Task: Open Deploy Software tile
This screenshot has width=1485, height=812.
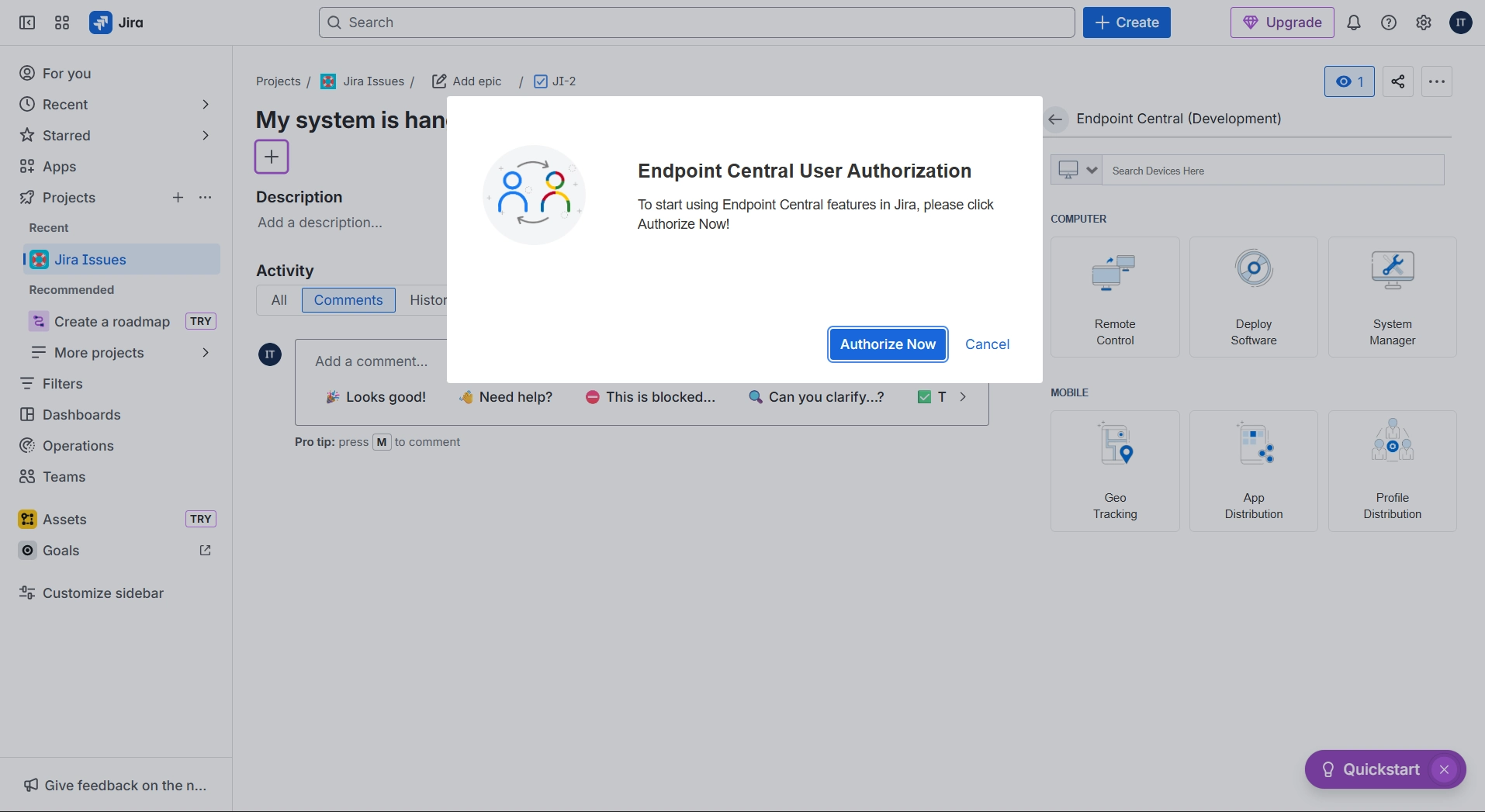Action: point(1253,297)
